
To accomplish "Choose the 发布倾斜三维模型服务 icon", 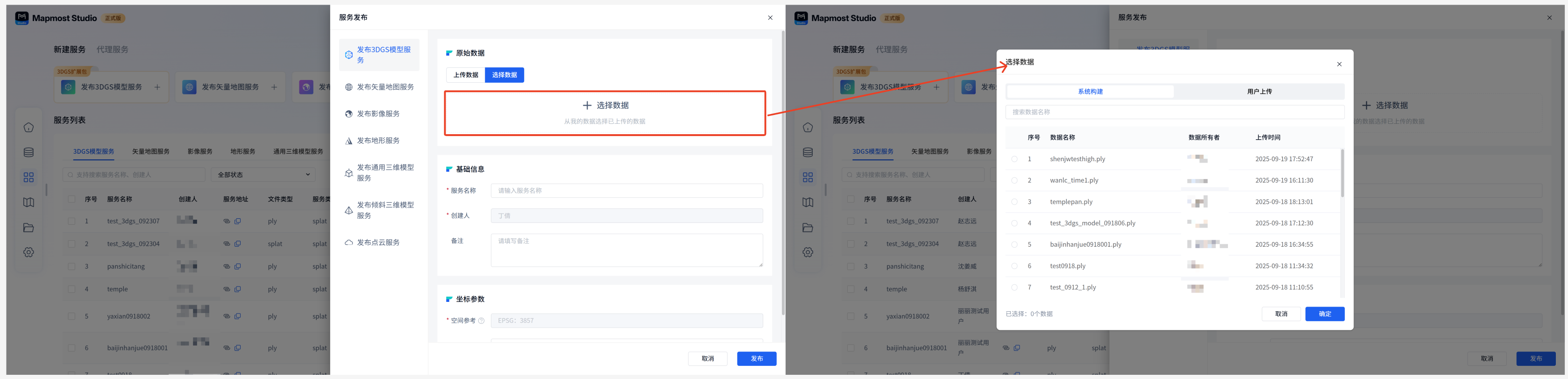I will (349, 210).
